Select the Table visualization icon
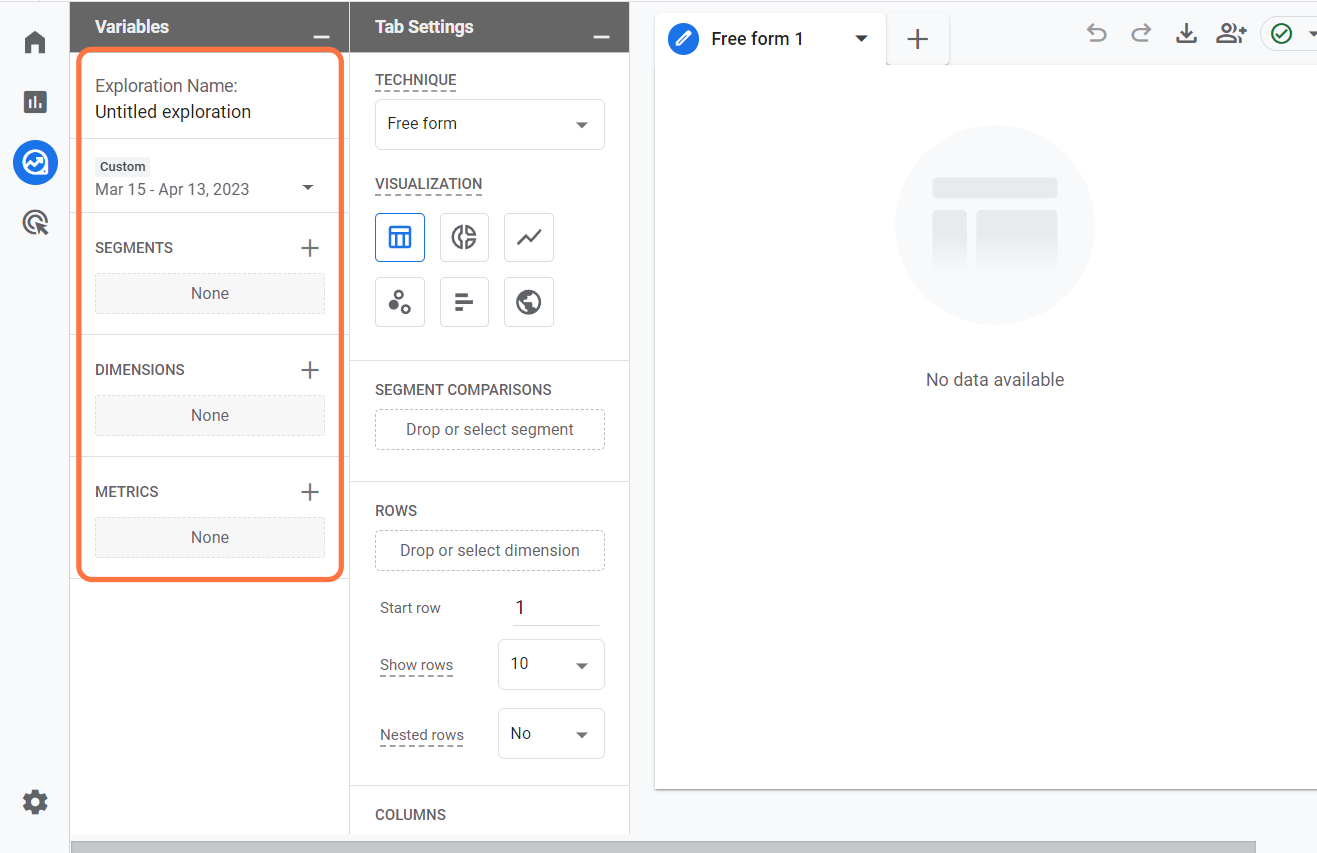Image resolution: width=1317 pixels, height=853 pixels. coord(400,237)
